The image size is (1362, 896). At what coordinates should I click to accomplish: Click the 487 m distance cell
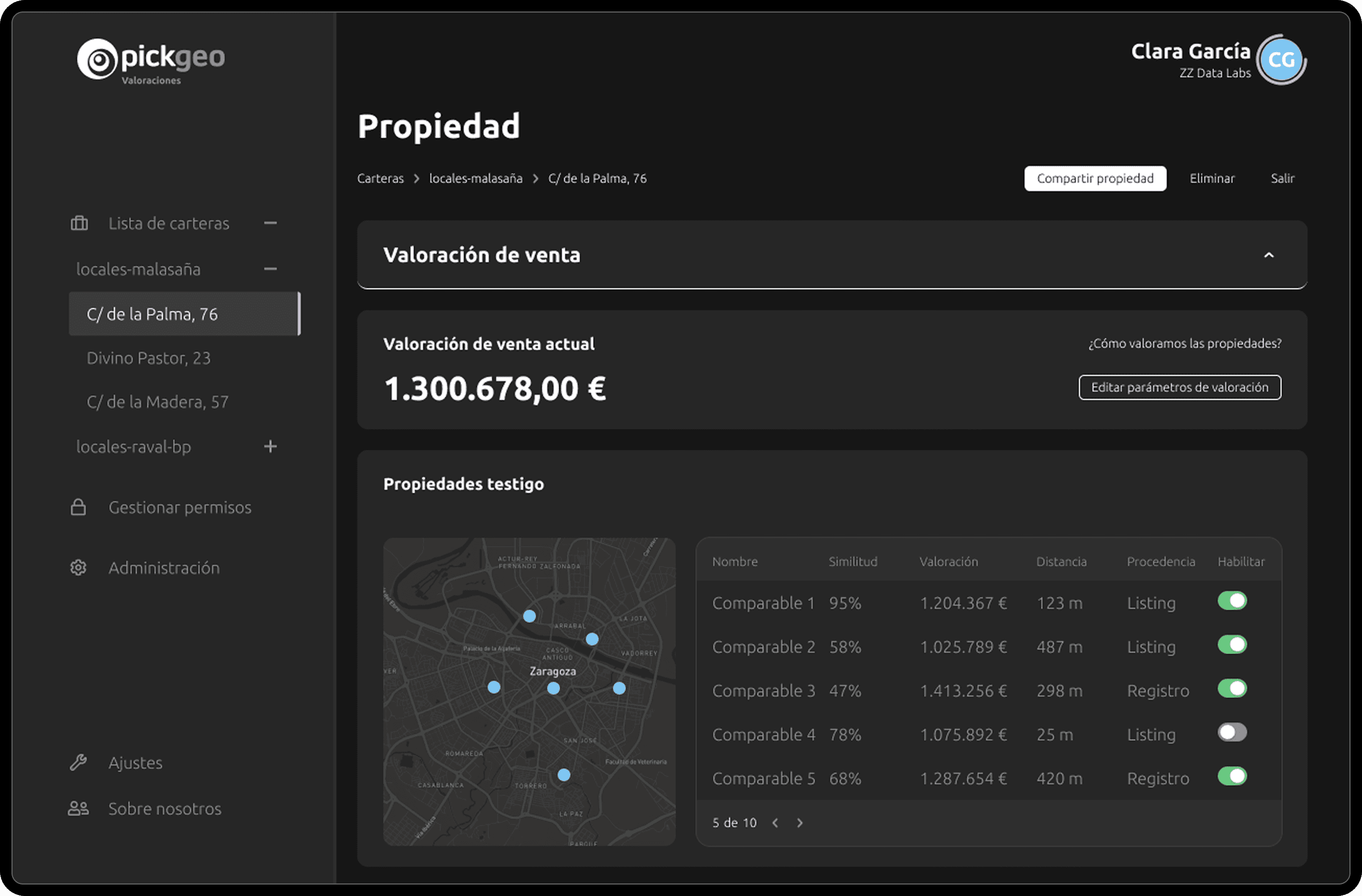coord(1059,647)
